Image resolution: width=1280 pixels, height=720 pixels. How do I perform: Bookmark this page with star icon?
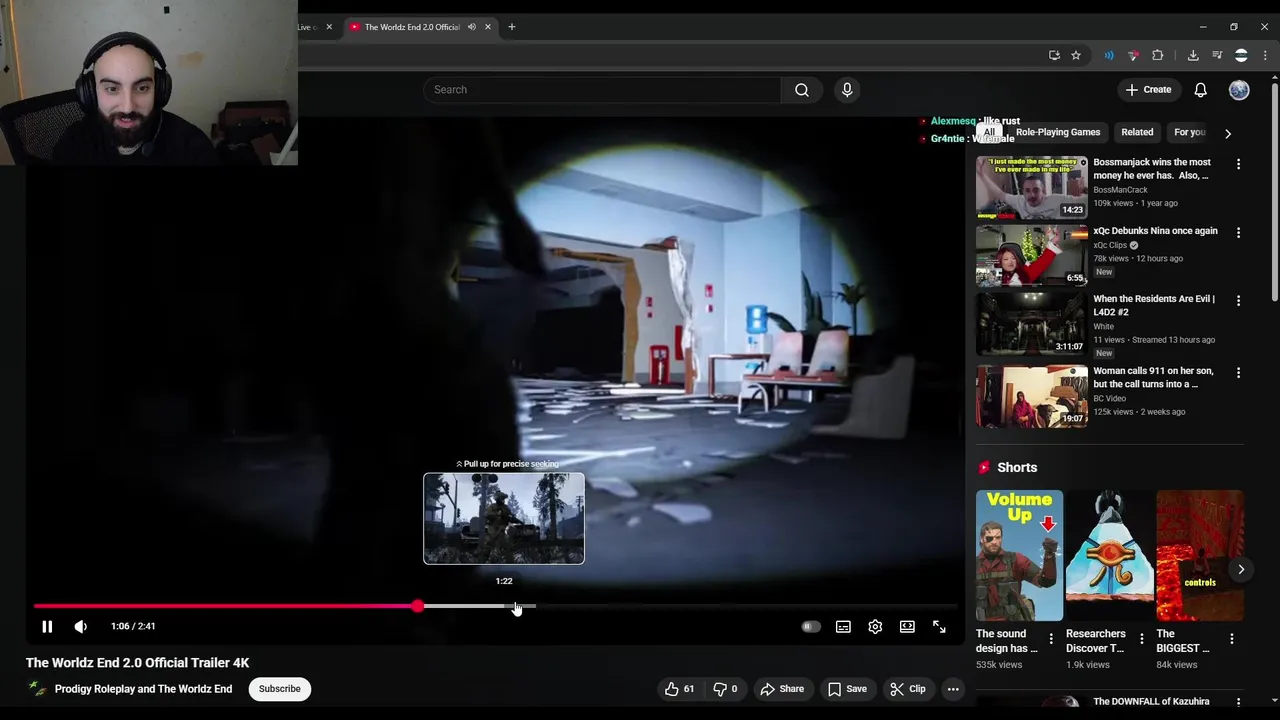(1076, 55)
